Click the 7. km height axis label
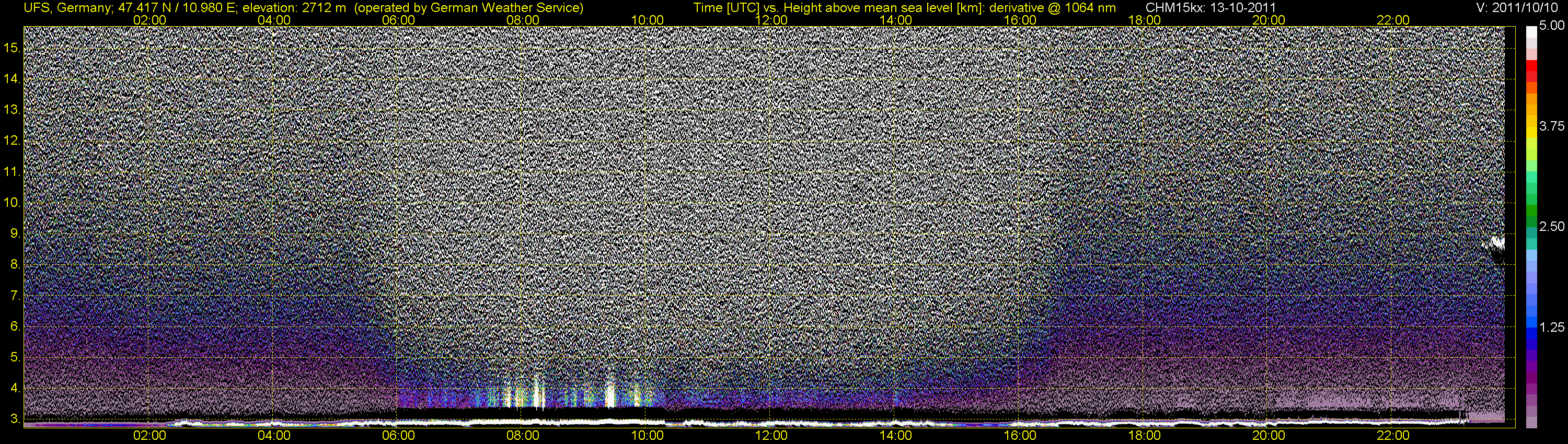 tap(15, 296)
